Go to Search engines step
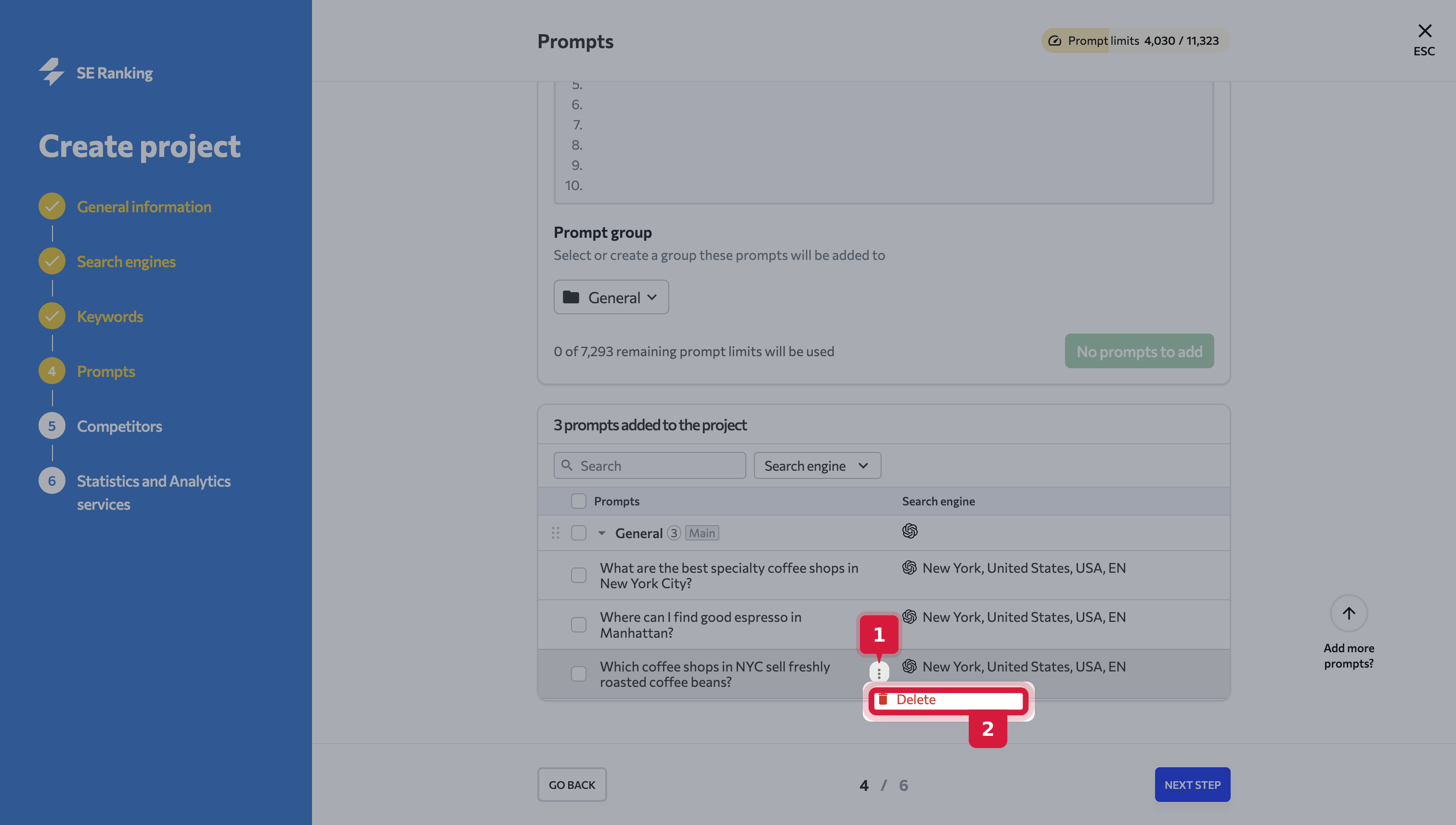The height and width of the screenshot is (825, 1456). (x=126, y=262)
